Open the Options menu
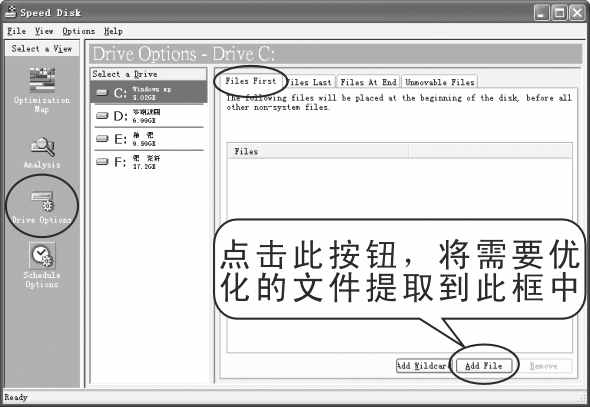Image resolution: width=590 pixels, height=407 pixels. tap(79, 31)
